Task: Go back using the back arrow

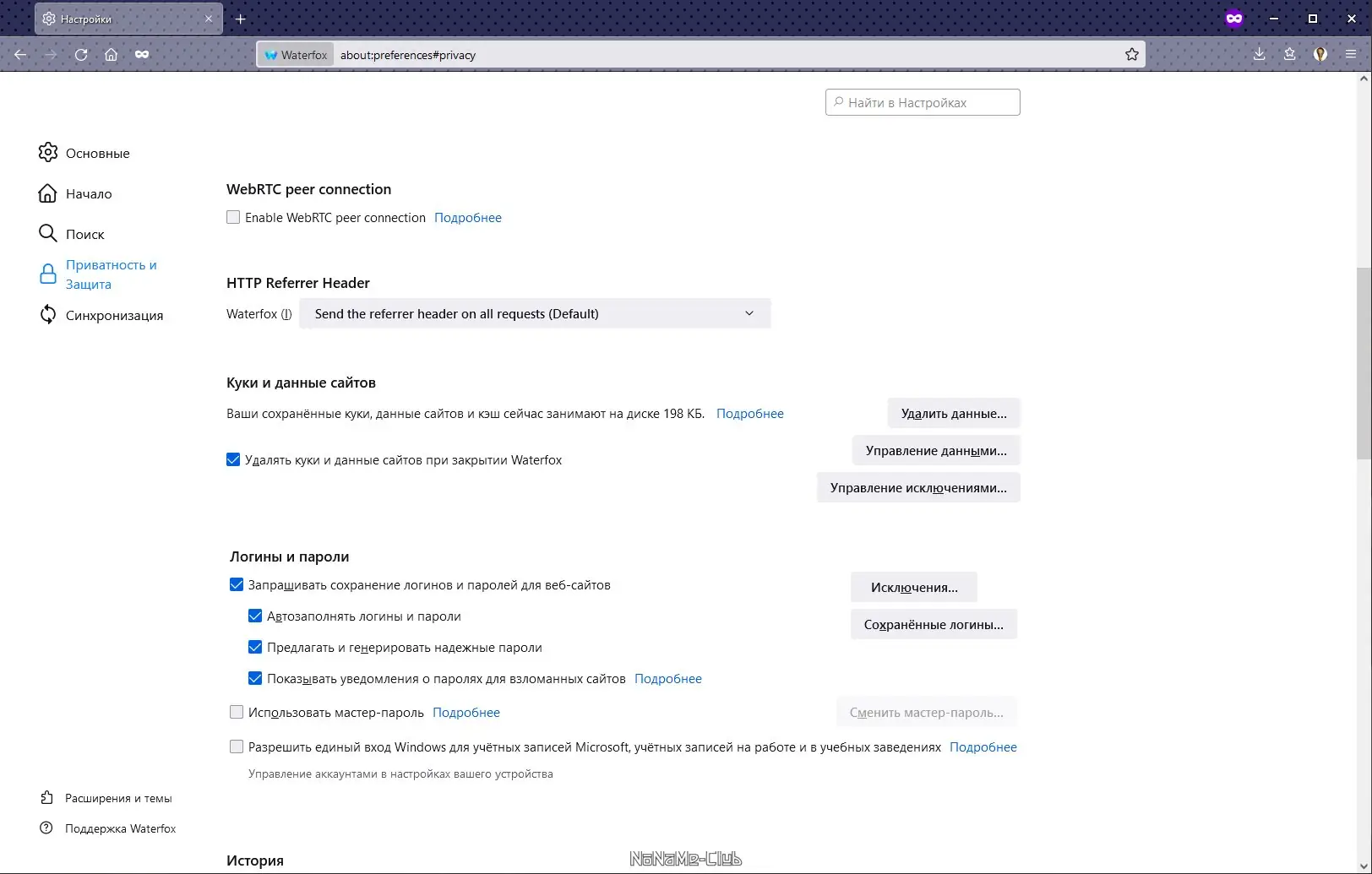Action: coord(20,55)
